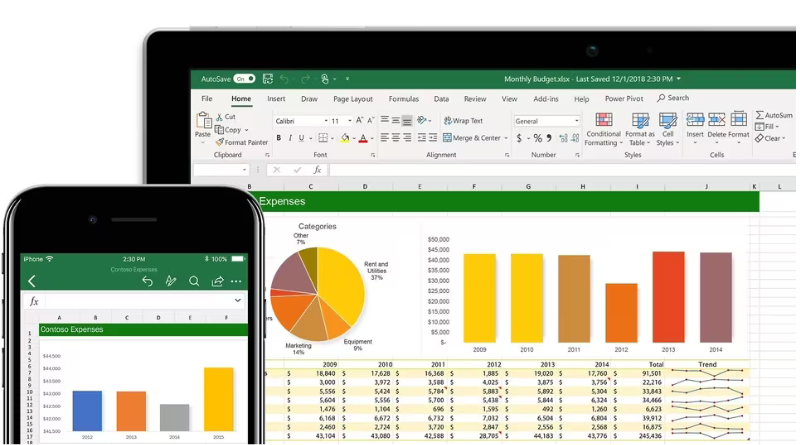Image resolution: width=800 pixels, height=445 pixels.
Task: Click the Merge & Center button
Action: point(472,138)
